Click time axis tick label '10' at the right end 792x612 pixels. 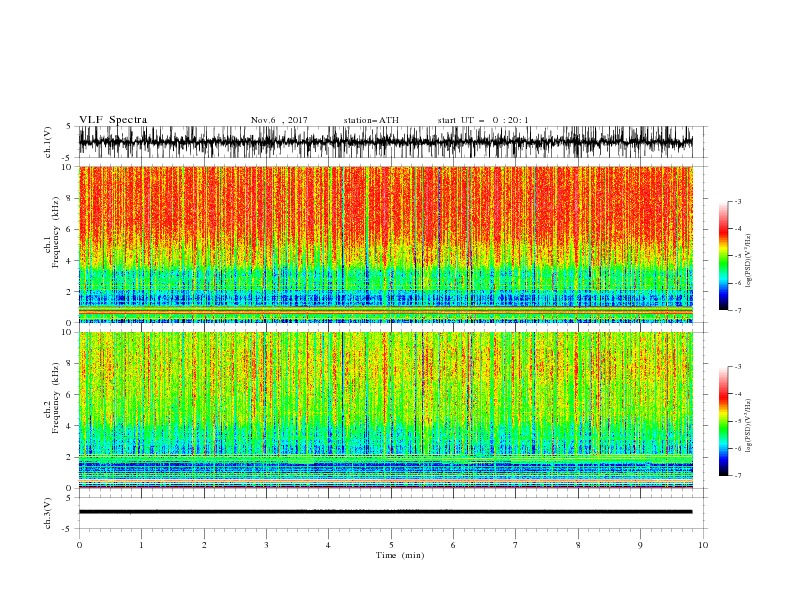[703, 545]
